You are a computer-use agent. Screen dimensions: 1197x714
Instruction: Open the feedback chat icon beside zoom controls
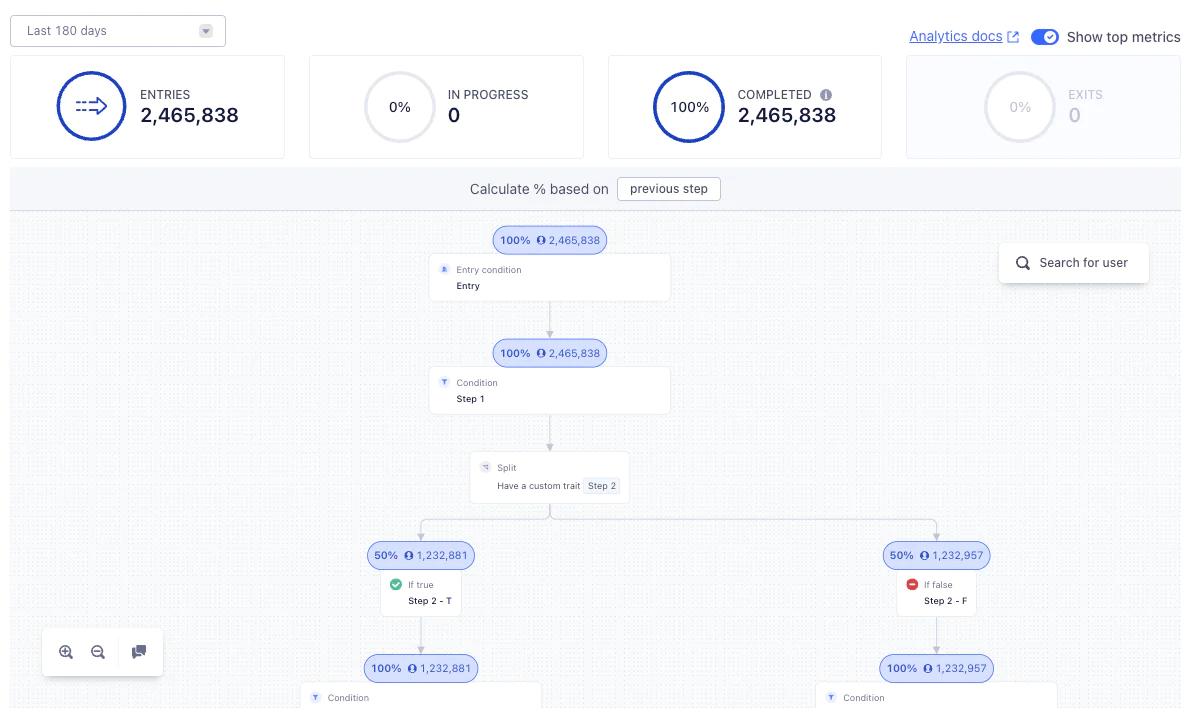click(x=138, y=652)
